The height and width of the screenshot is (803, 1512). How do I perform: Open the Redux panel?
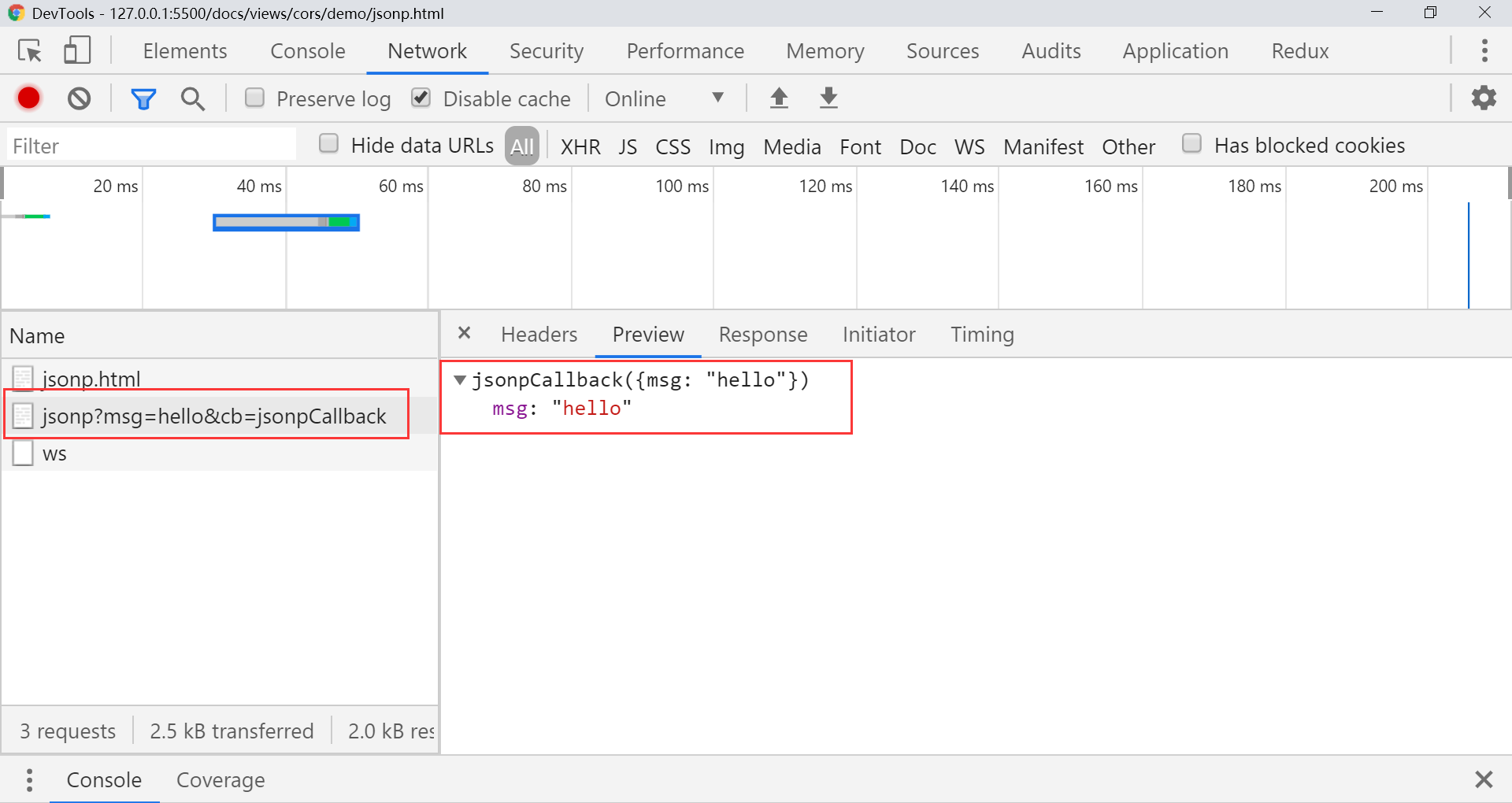click(1300, 51)
